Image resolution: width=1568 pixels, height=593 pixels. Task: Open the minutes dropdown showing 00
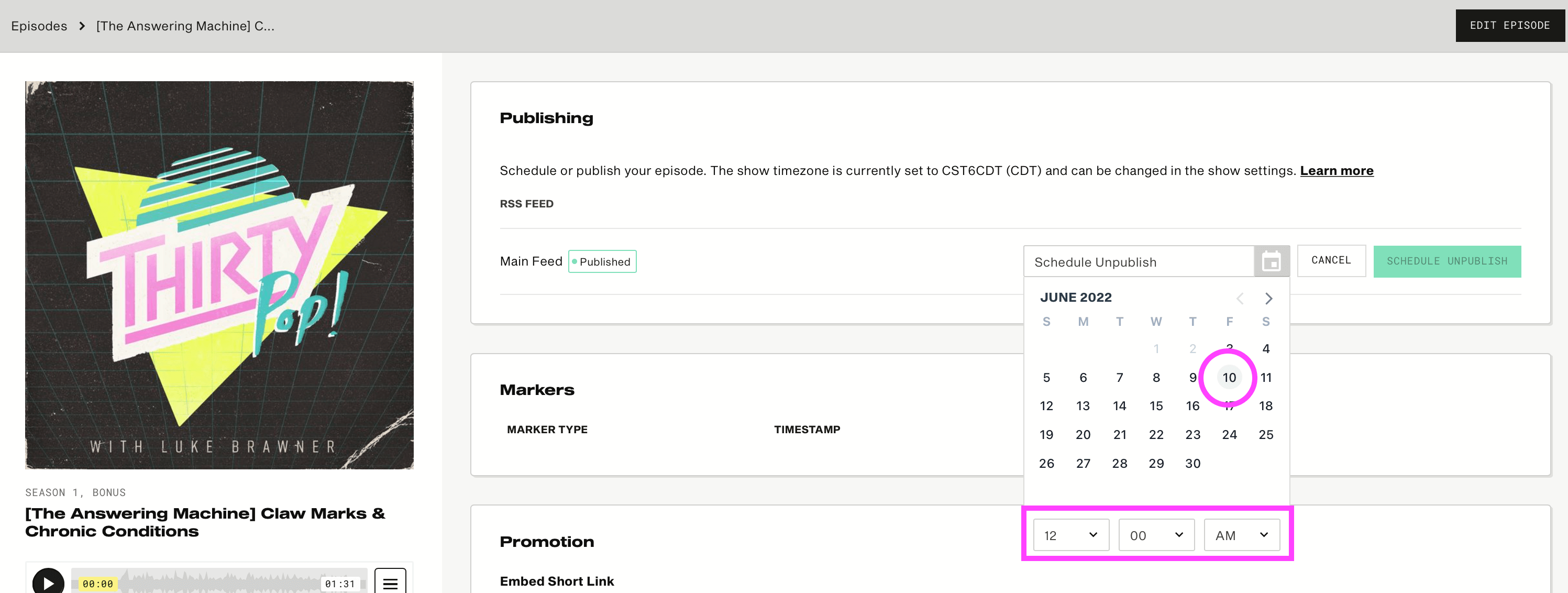[1156, 535]
